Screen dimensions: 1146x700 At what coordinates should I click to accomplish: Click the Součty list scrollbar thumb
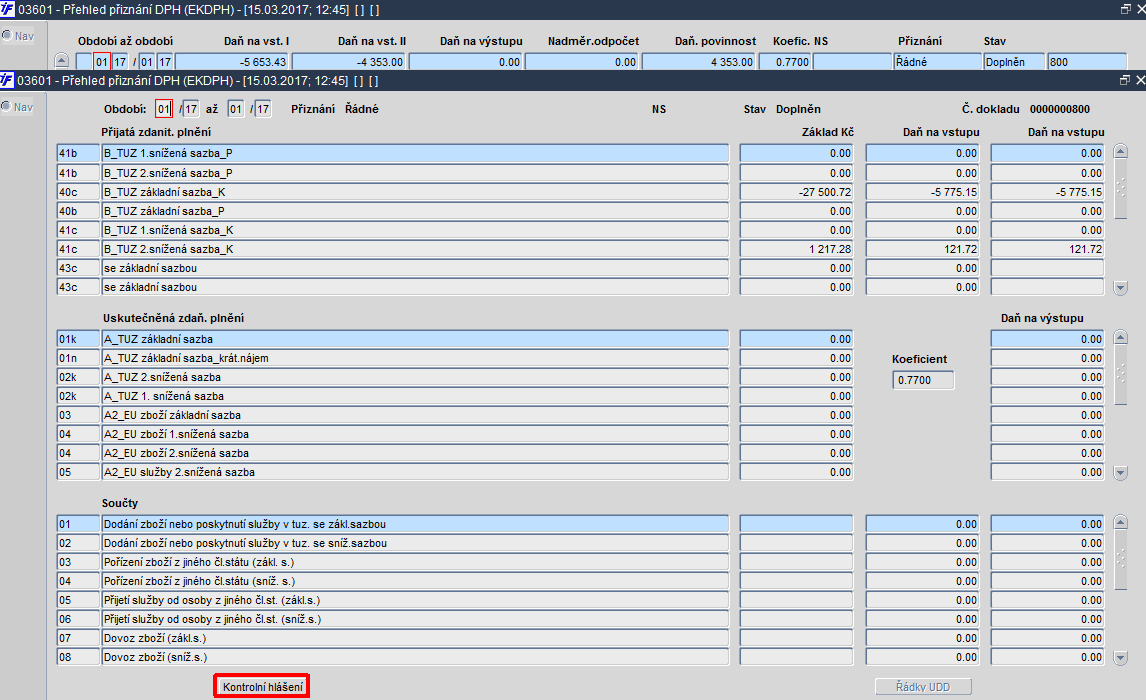[1120, 560]
